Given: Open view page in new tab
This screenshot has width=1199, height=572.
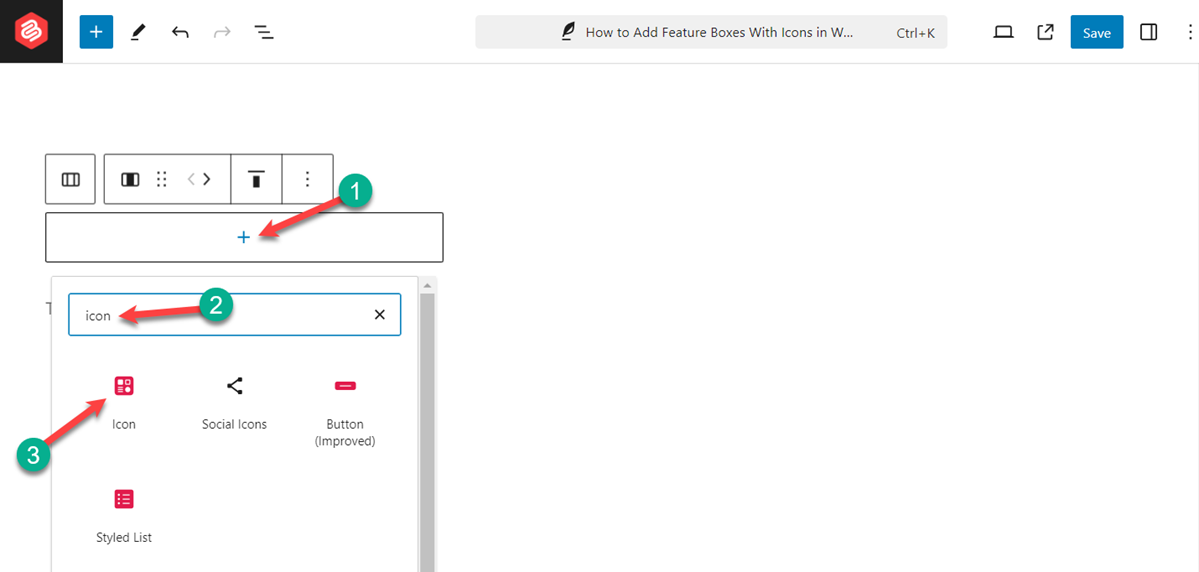Looking at the screenshot, I should (x=1045, y=32).
